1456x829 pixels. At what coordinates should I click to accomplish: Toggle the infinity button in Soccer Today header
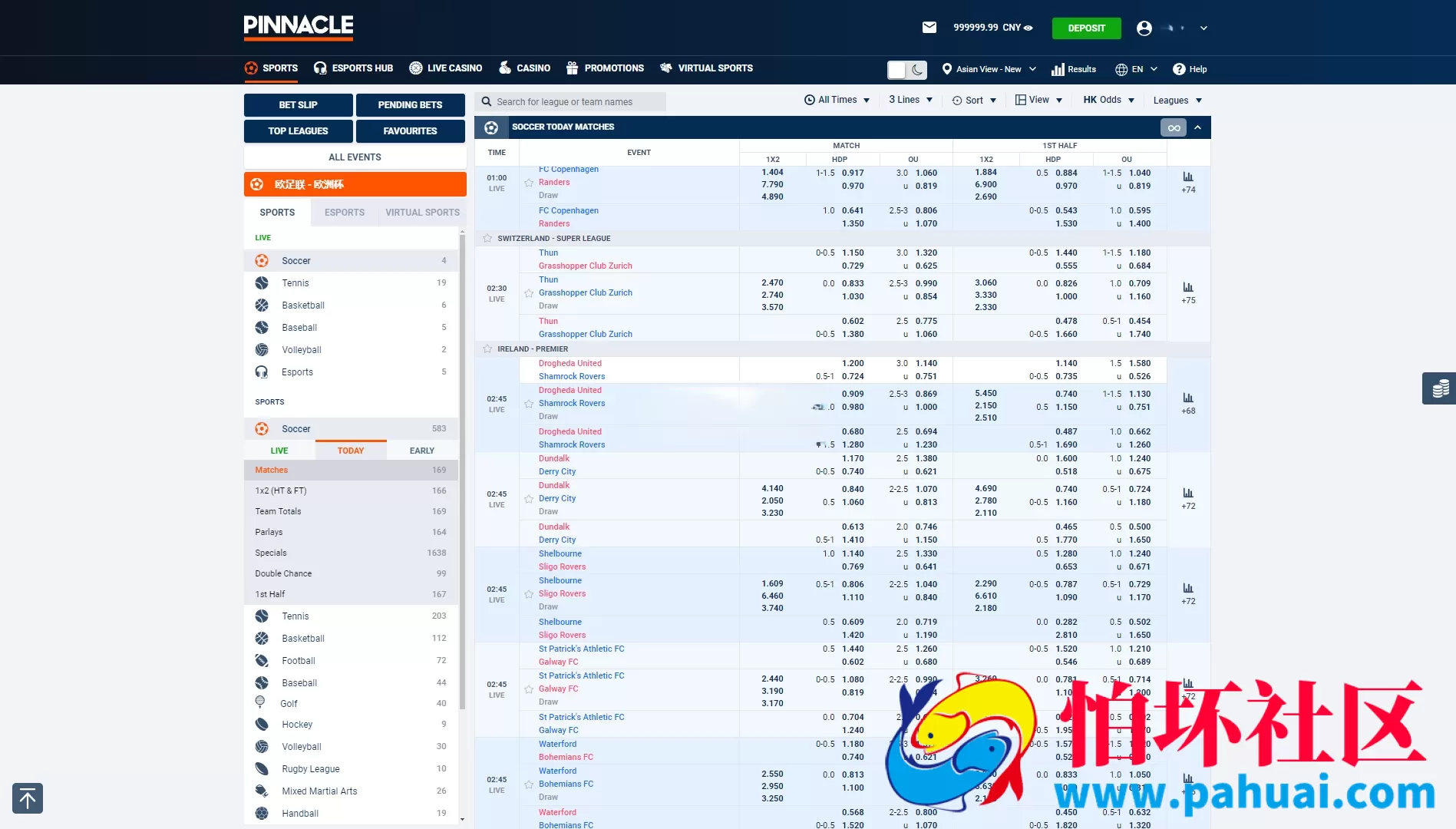(x=1174, y=127)
